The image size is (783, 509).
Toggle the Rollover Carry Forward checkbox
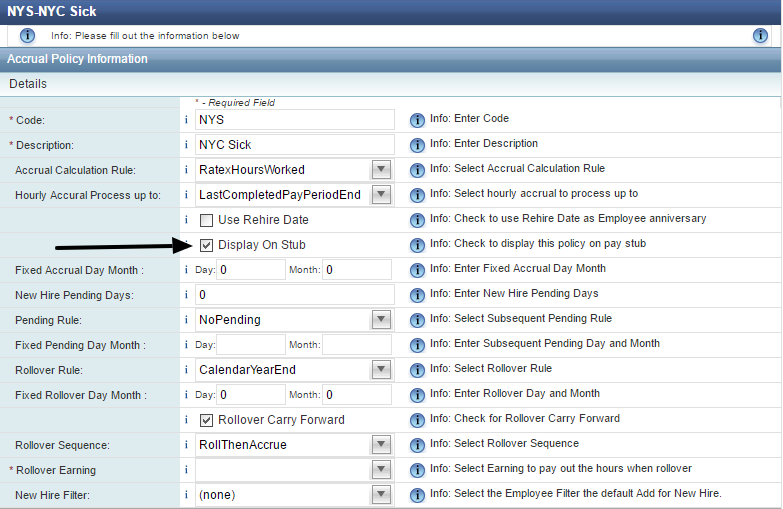(206, 420)
